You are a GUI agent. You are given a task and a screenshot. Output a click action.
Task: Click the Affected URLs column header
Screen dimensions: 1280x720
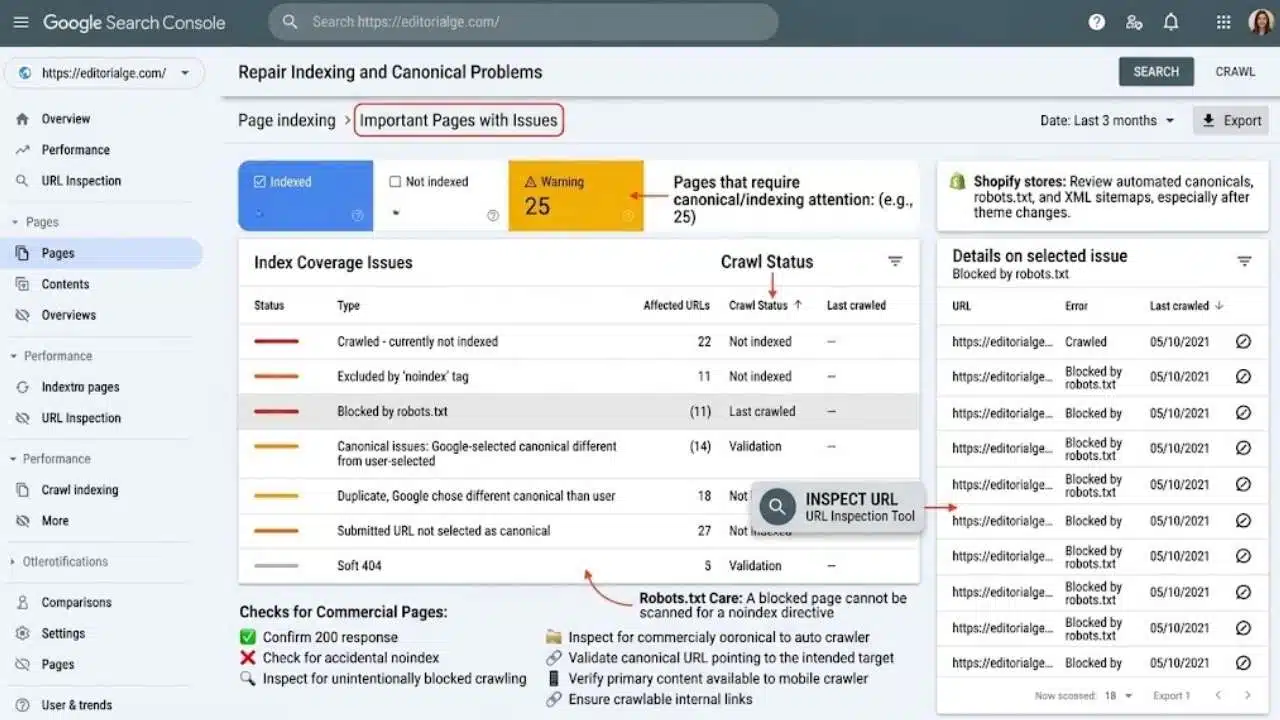(677, 306)
